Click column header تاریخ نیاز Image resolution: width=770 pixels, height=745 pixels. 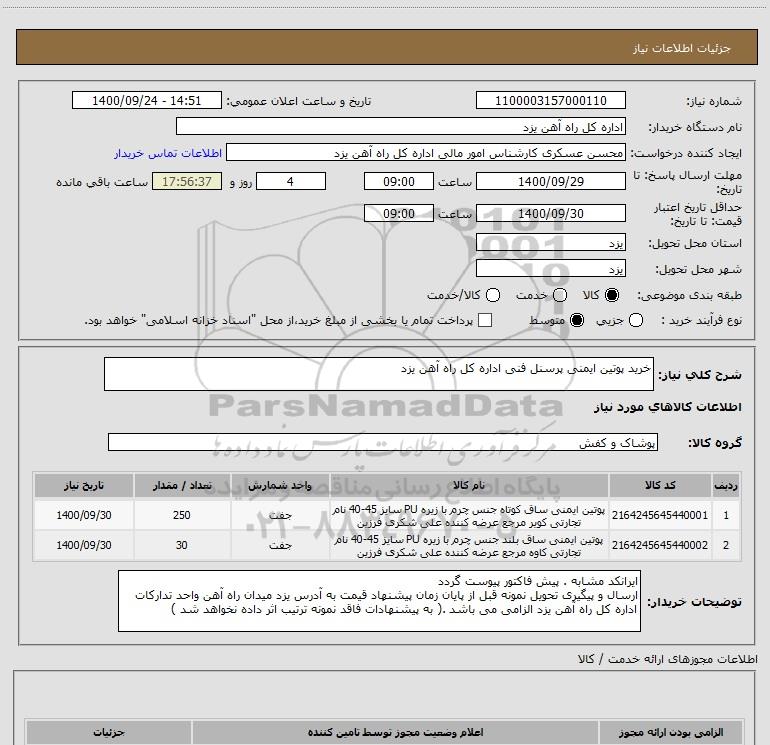coord(83,485)
